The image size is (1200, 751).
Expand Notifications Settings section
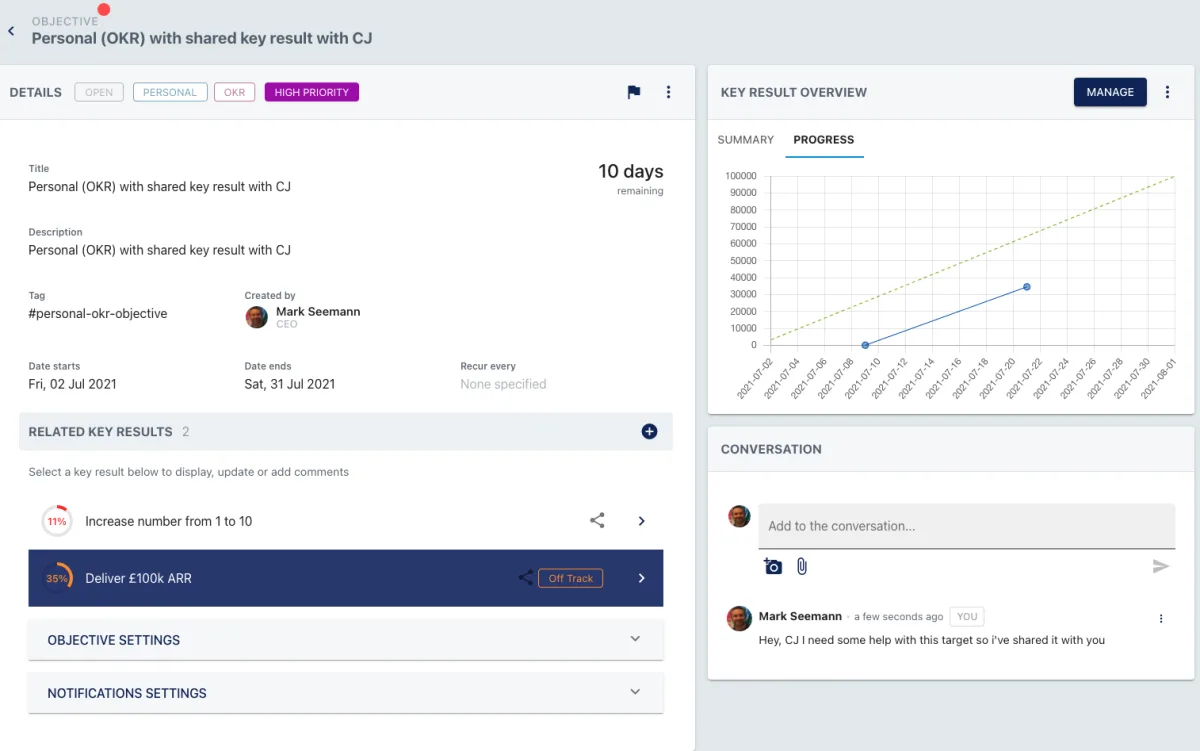pos(346,693)
